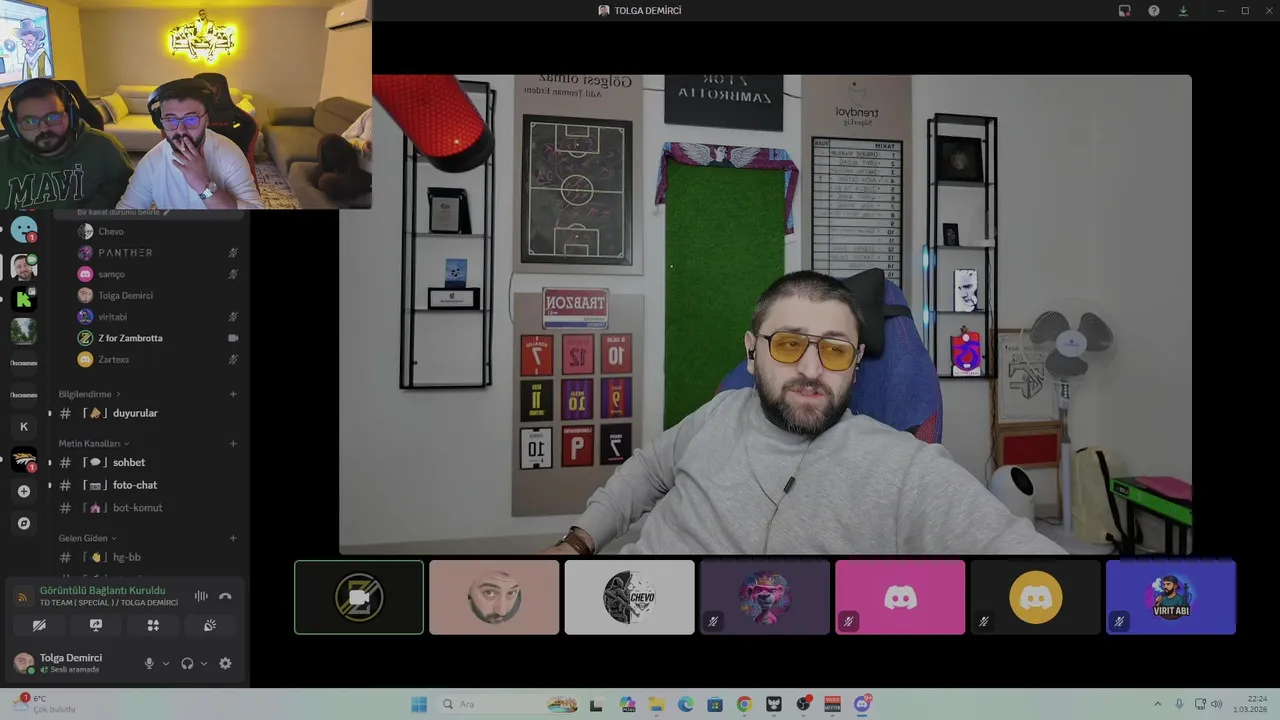Open soundboard in voice panel
This screenshot has width=1280, height=720.
(x=210, y=625)
